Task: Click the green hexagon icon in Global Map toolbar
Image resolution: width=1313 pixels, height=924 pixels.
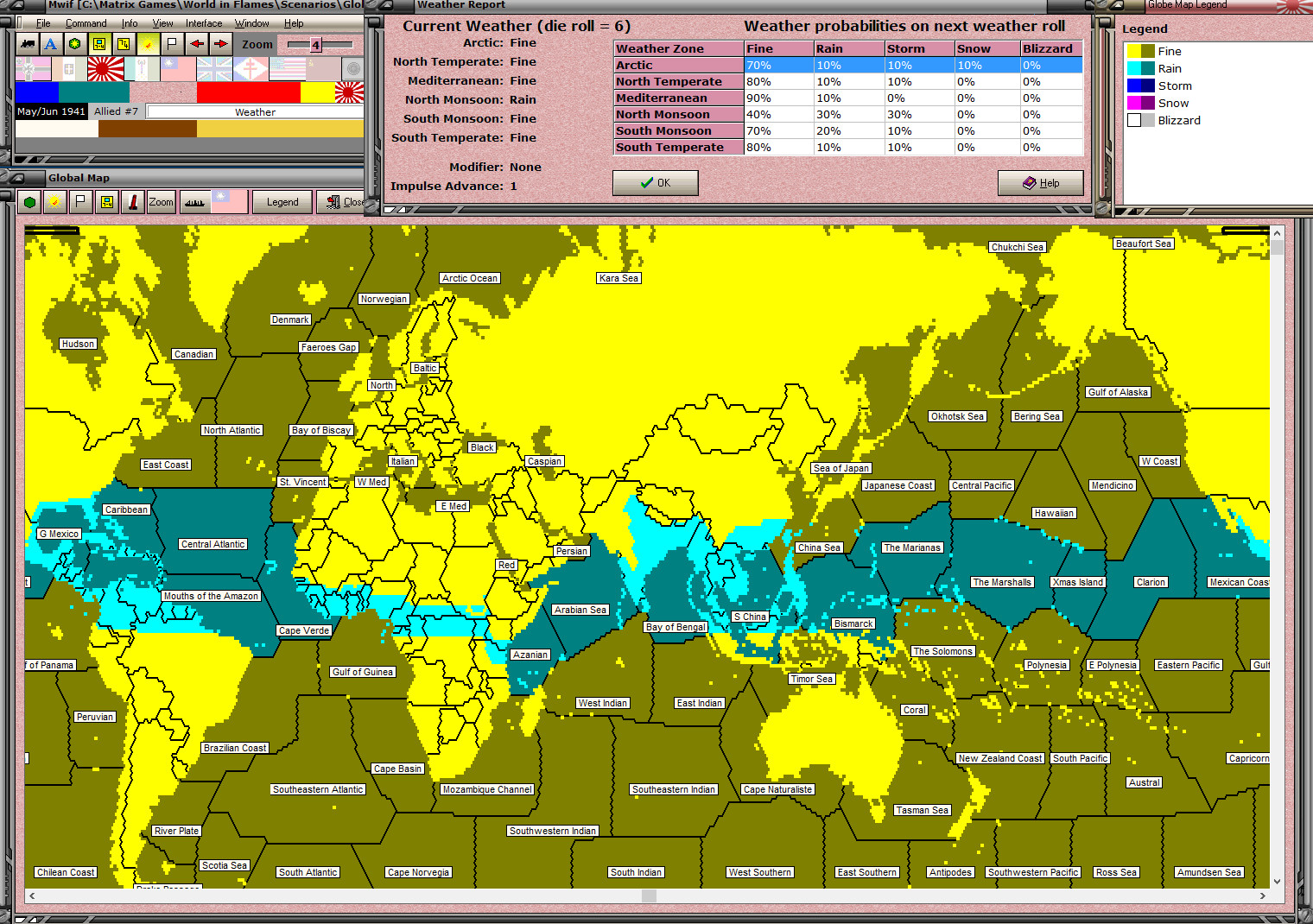Action: tap(30, 202)
